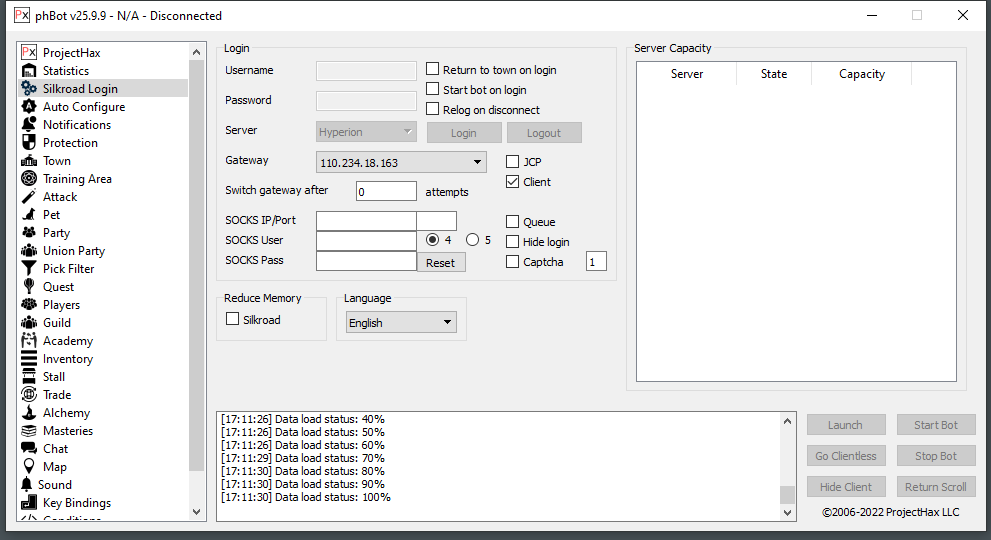The height and width of the screenshot is (540, 991).
Task: Open the Server dropdown showing Hyperion
Action: coord(366,132)
